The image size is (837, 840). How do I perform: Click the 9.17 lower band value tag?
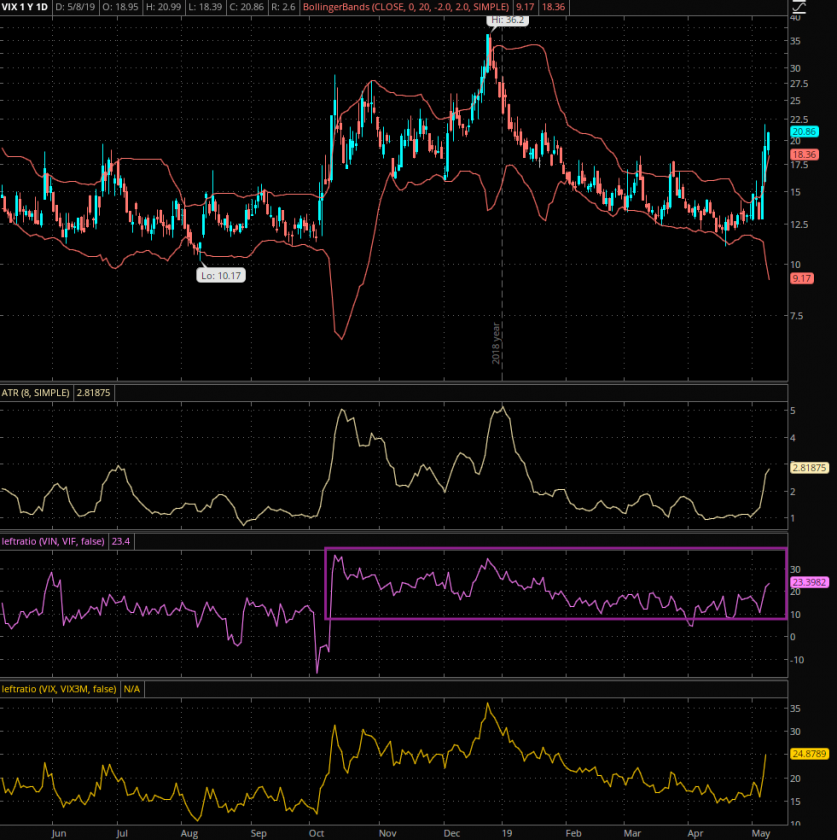[802, 279]
